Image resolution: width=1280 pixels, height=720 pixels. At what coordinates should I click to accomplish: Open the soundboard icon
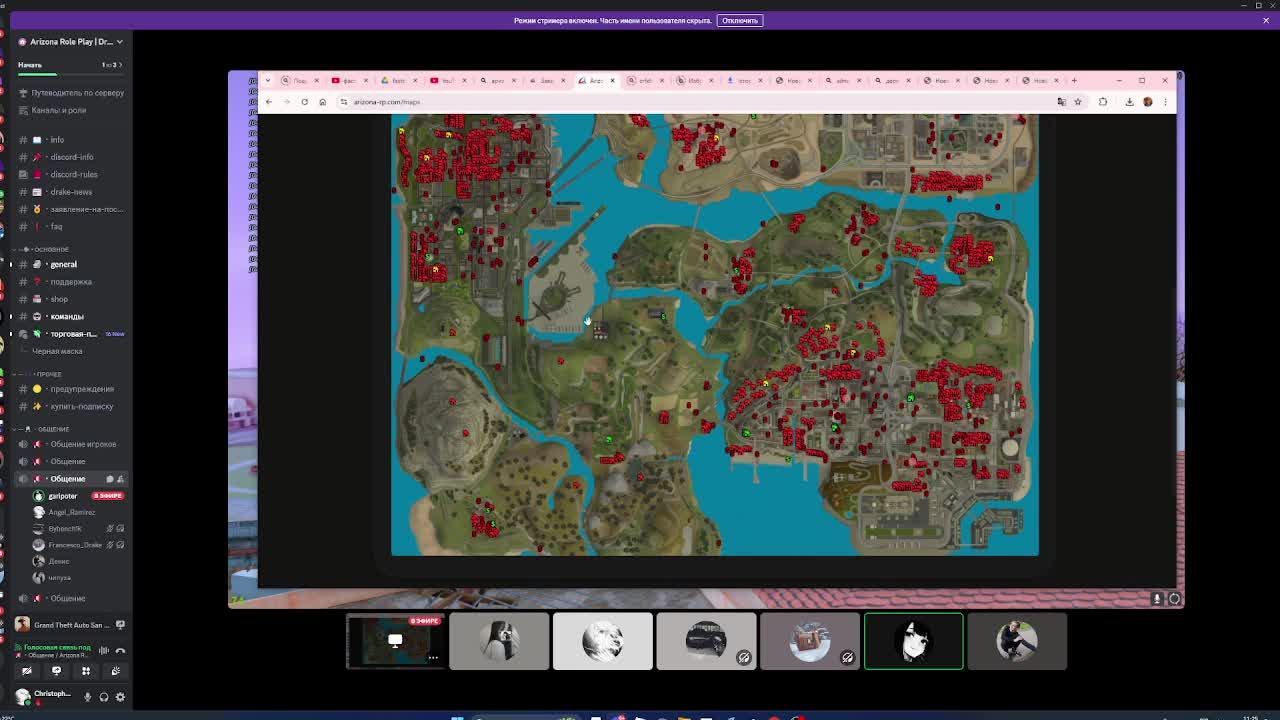click(x=115, y=671)
